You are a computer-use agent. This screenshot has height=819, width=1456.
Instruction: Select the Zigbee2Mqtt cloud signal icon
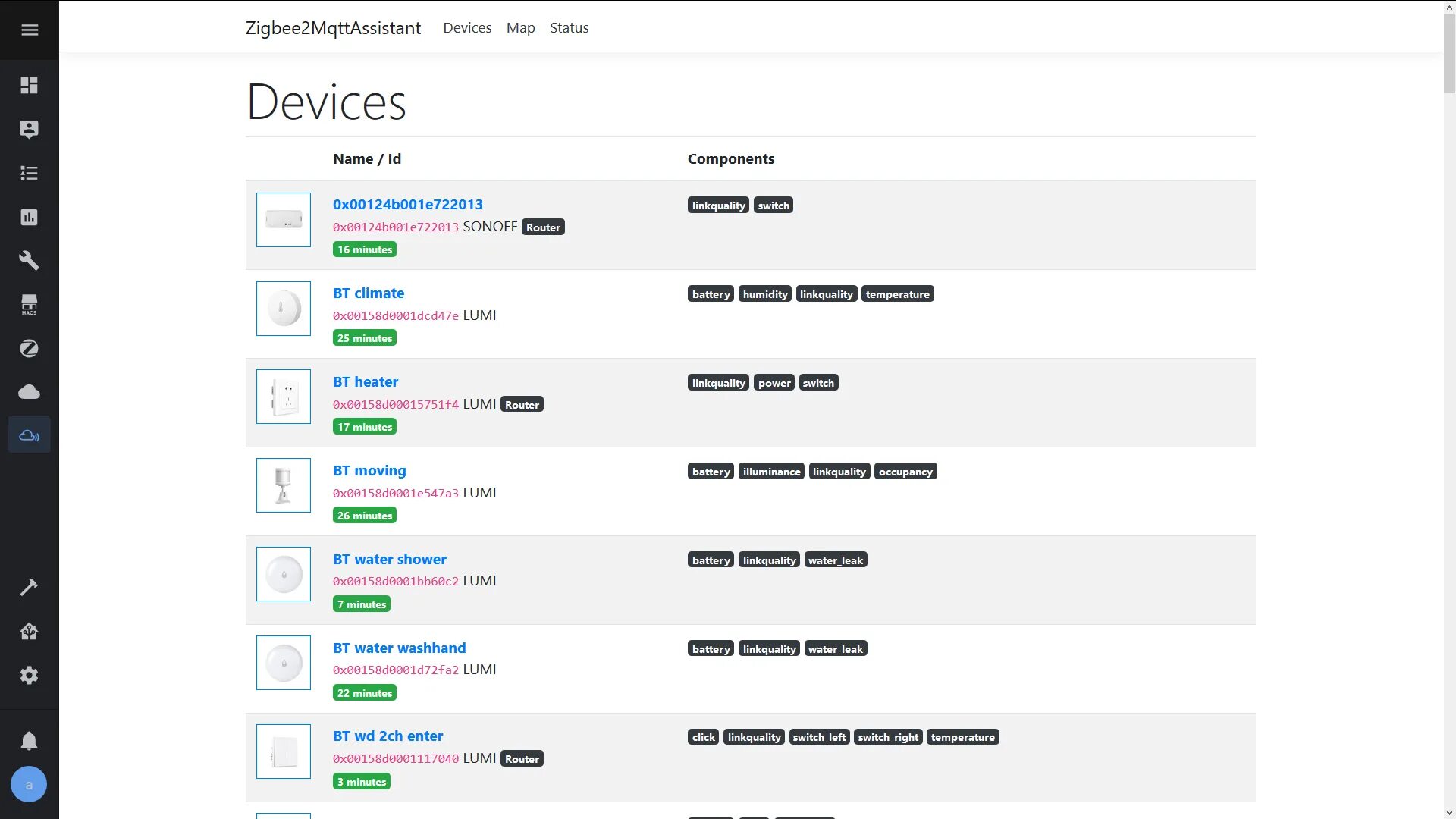[30, 435]
